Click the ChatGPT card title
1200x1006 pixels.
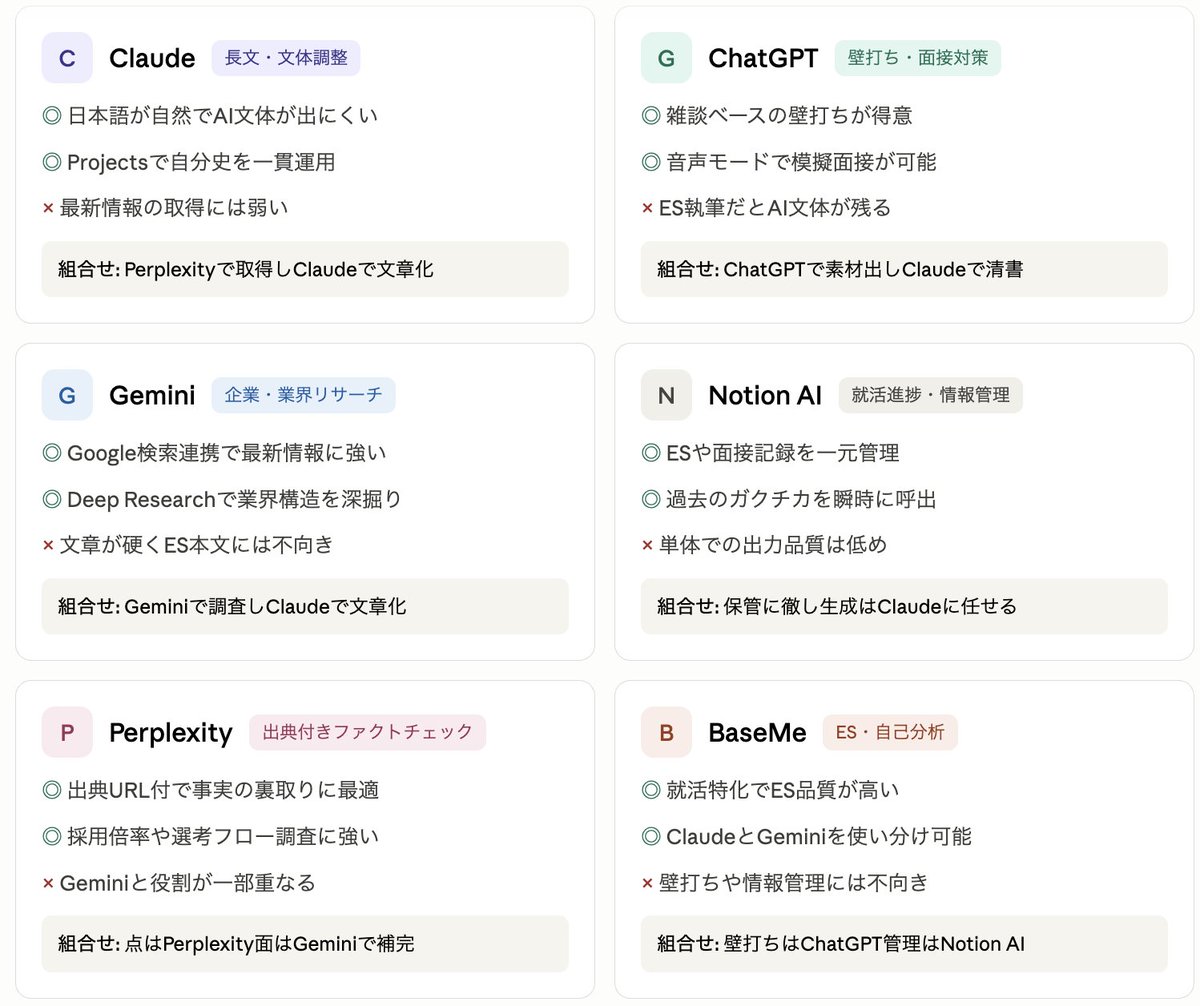[764, 58]
